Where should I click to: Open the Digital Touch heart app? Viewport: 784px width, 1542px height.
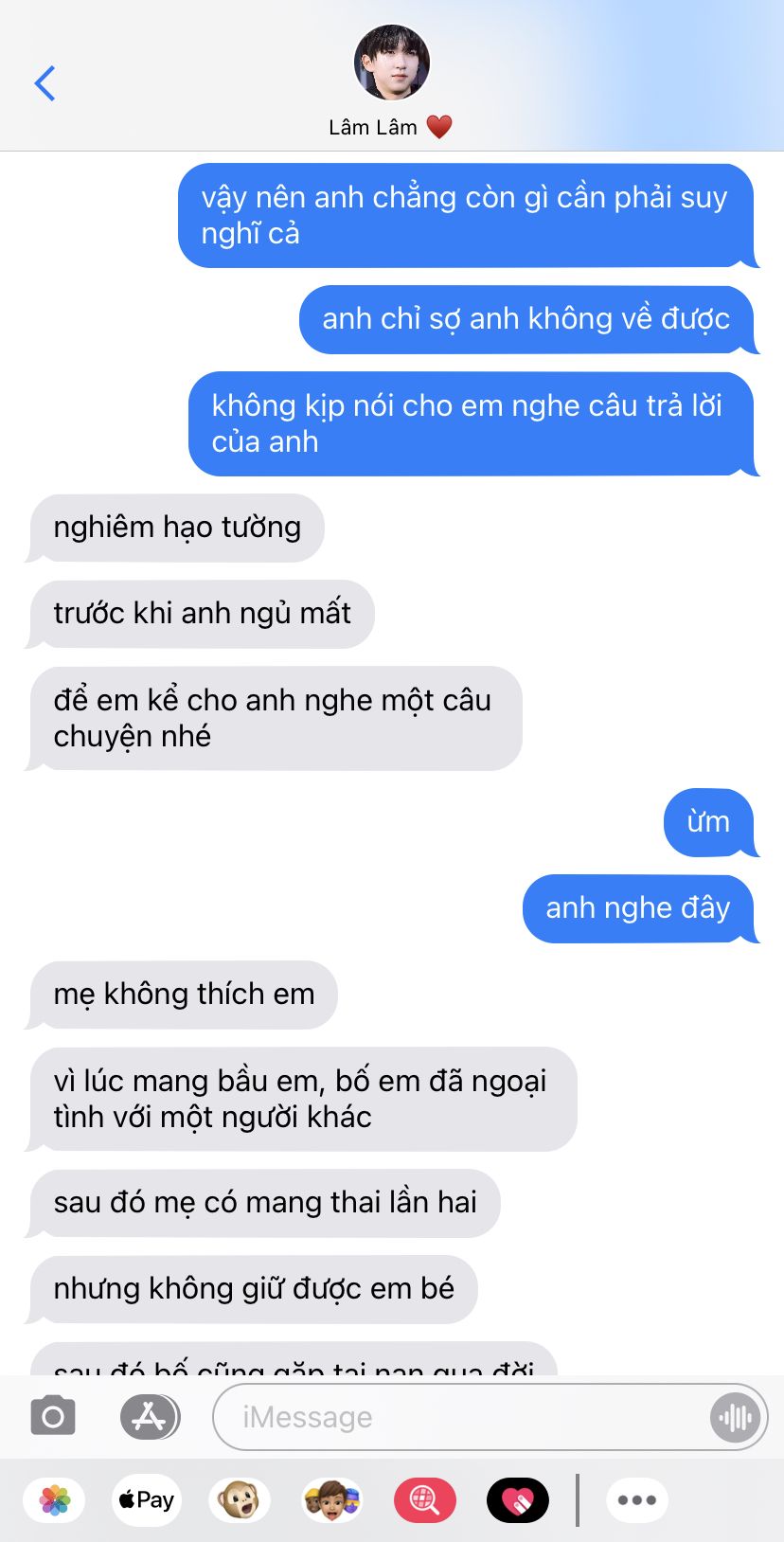tap(517, 1500)
